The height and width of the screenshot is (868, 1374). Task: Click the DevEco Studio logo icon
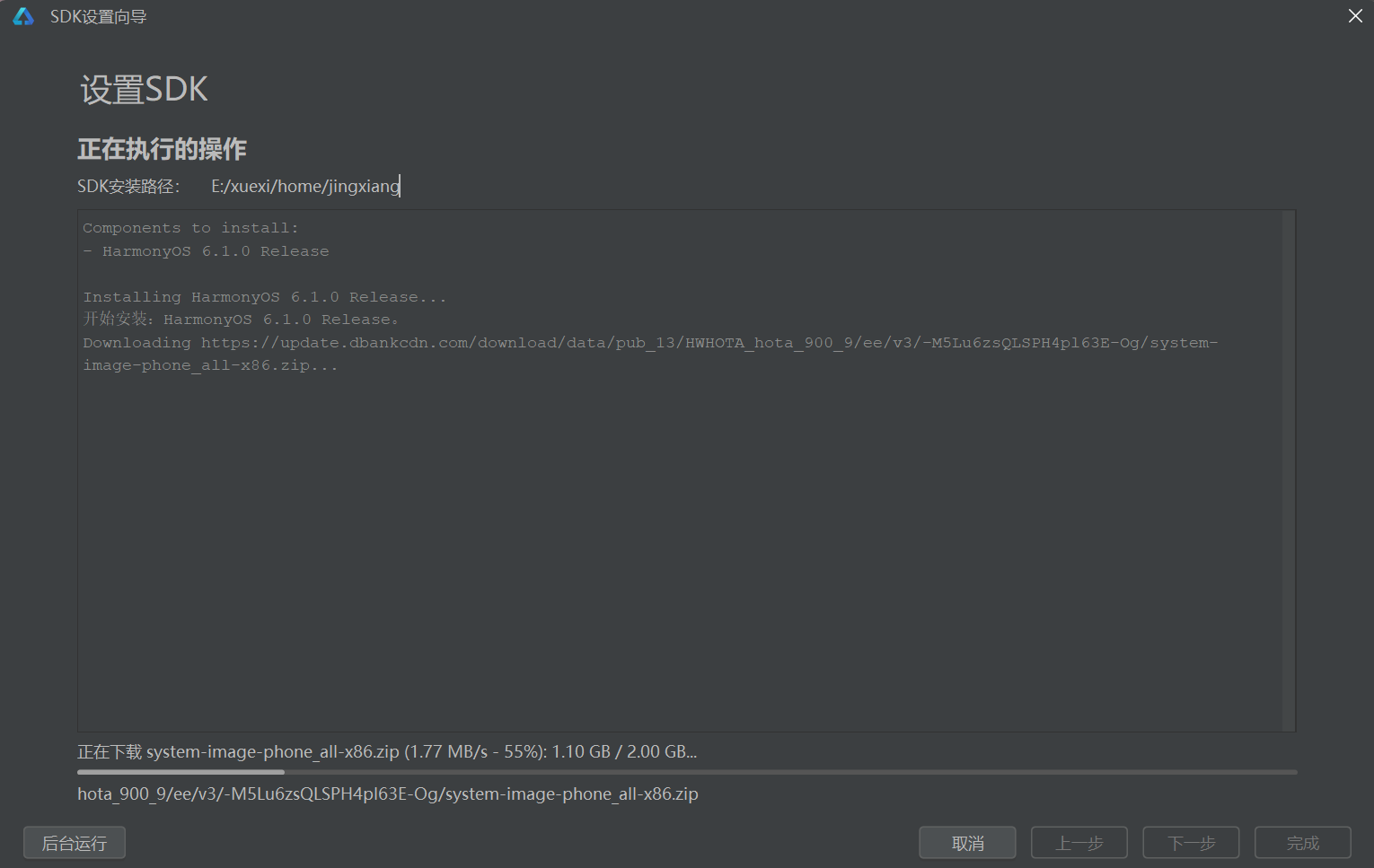click(23, 16)
